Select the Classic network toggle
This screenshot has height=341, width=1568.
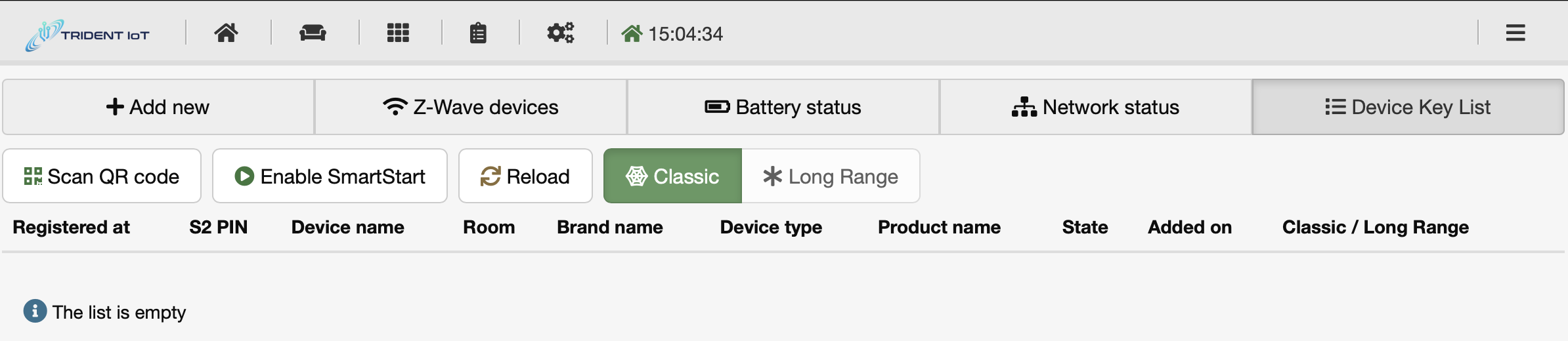672,176
